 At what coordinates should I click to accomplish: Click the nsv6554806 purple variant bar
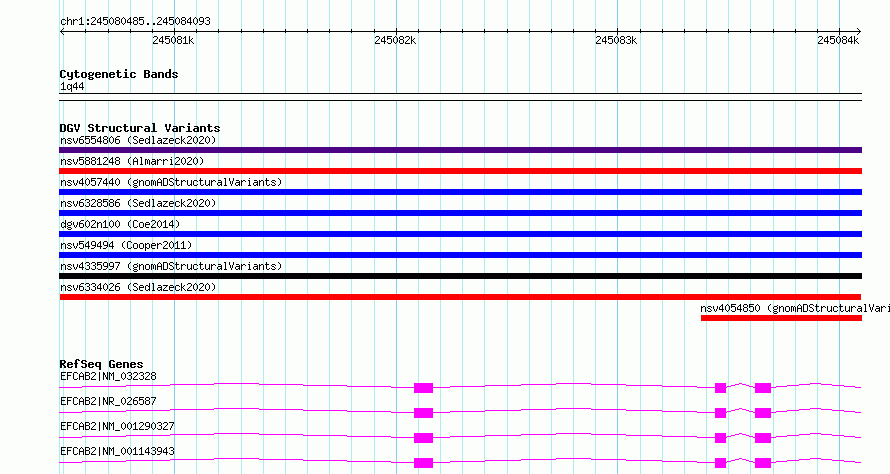460,150
